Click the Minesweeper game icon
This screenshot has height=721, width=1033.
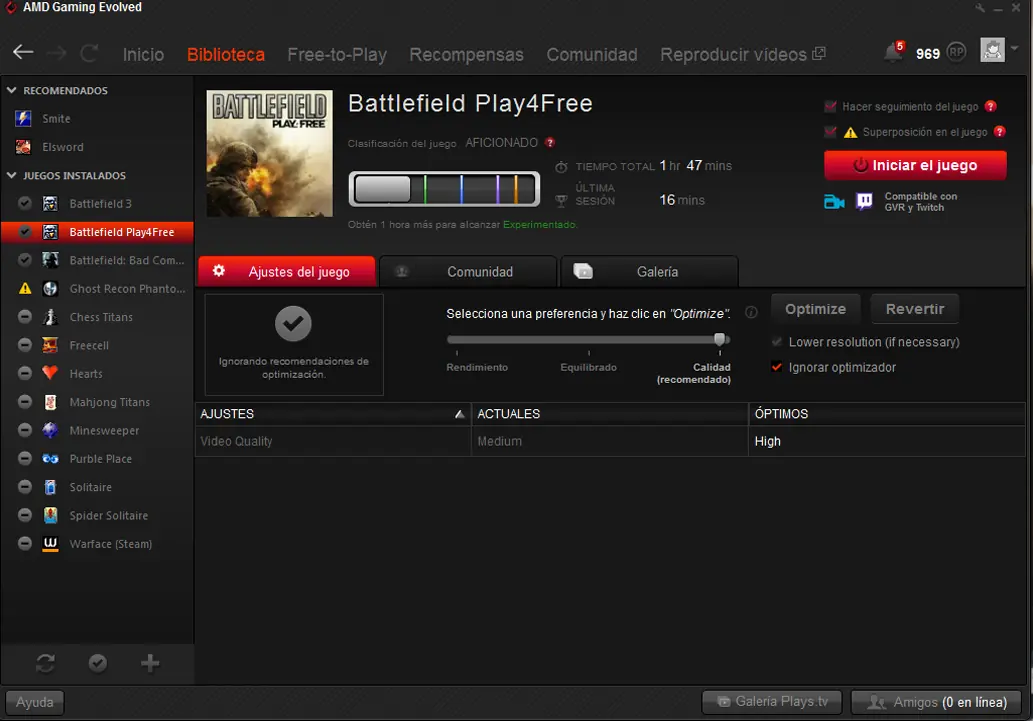pyautogui.click(x=50, y=430)
